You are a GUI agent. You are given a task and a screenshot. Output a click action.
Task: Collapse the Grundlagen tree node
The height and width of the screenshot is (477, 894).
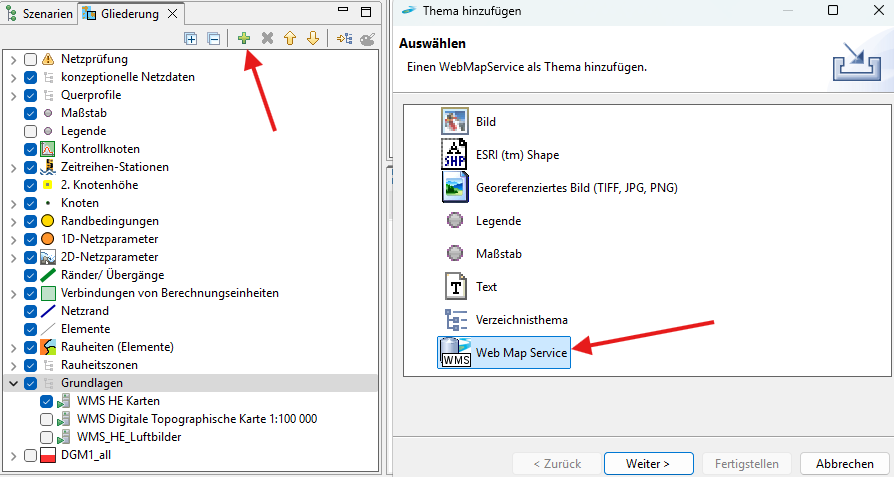point(13,383)
